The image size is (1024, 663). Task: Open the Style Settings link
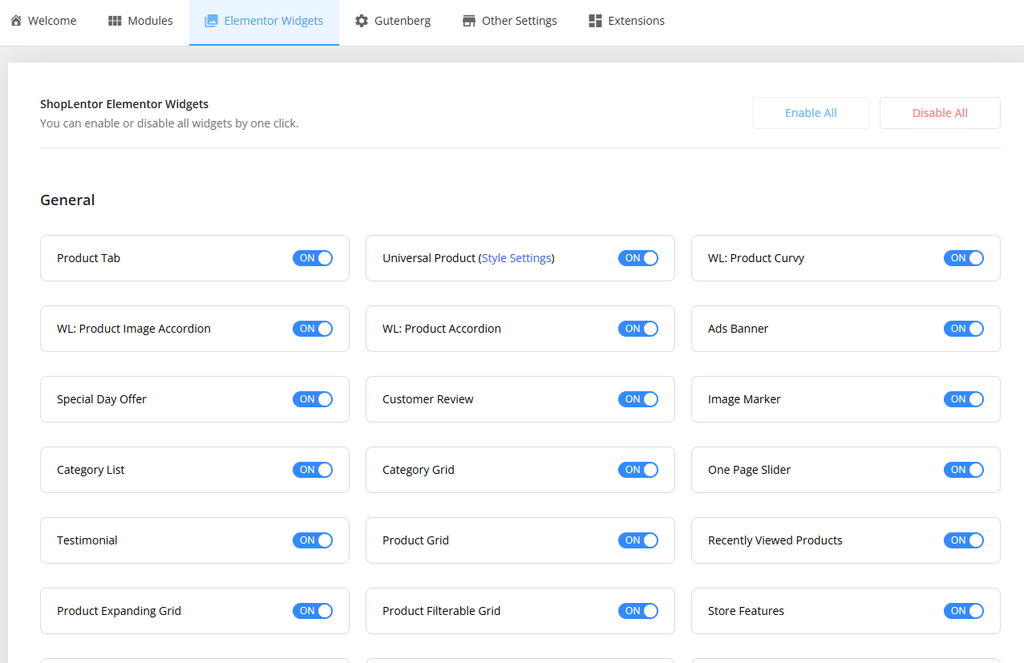click(x=517, y=258)
